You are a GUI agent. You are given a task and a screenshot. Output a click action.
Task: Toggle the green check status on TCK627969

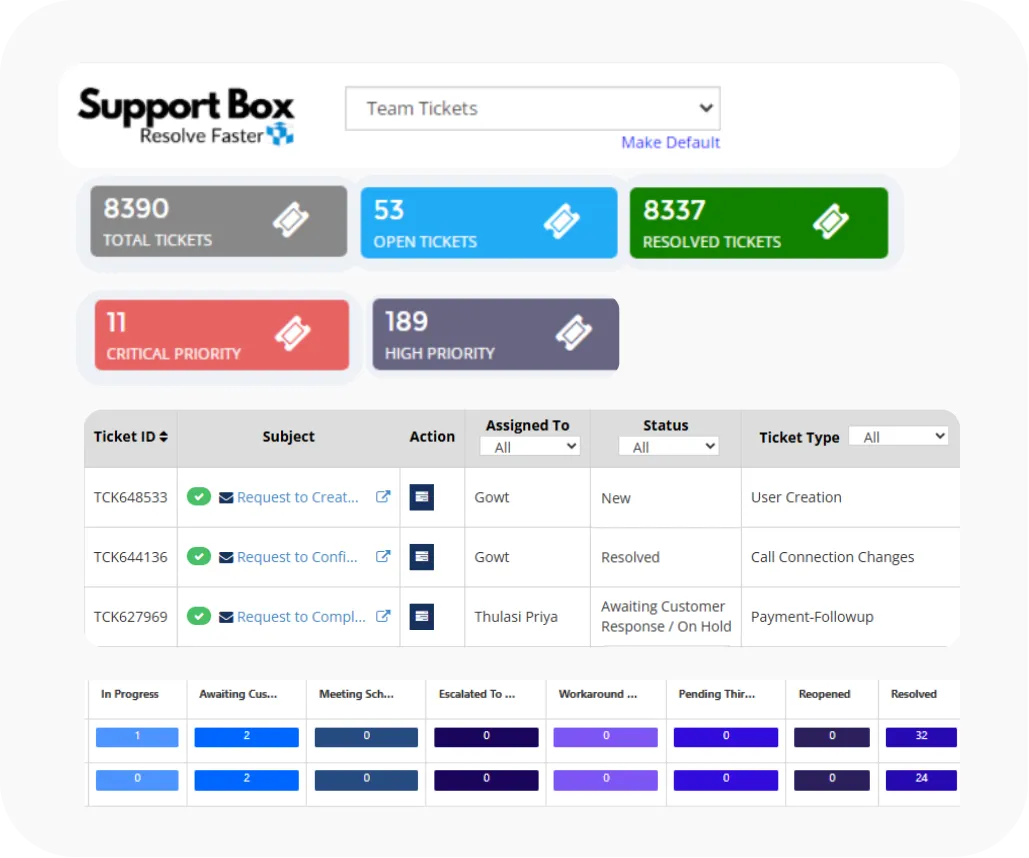click(198, 617)
